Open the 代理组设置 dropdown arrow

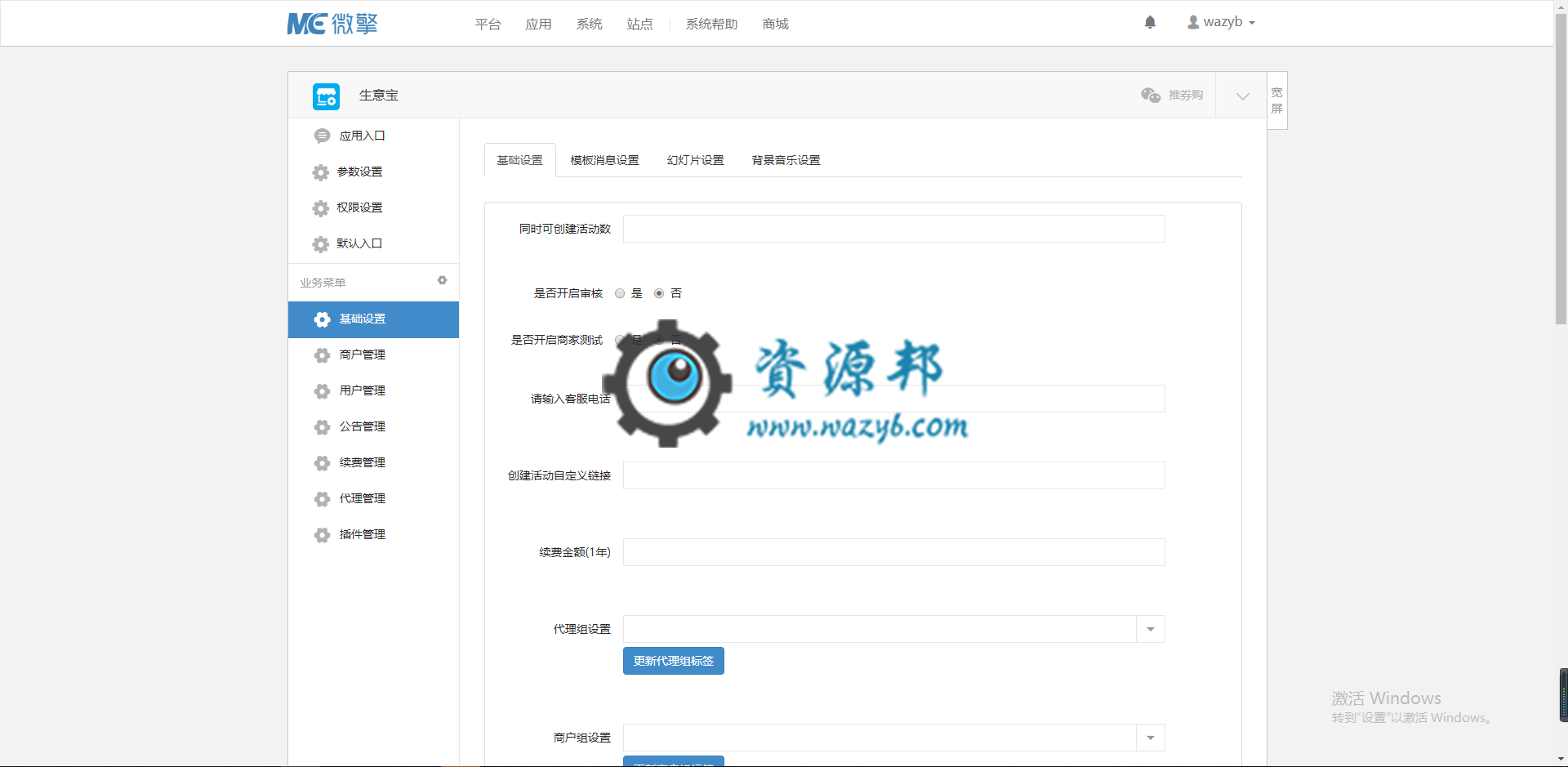tap(1151, 629)
